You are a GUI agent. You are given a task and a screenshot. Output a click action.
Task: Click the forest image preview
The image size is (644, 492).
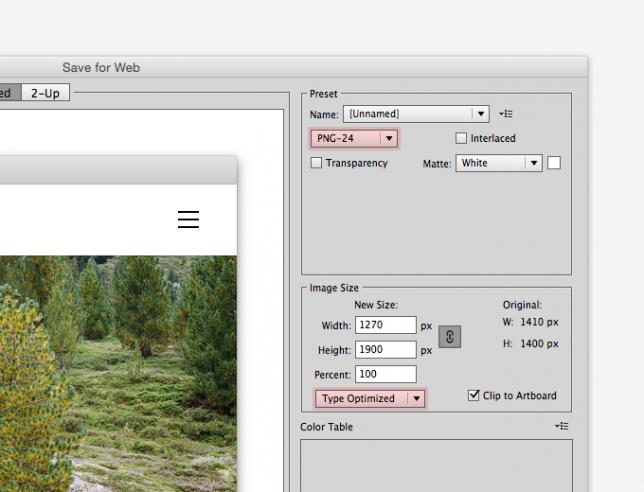coord(118,374)
